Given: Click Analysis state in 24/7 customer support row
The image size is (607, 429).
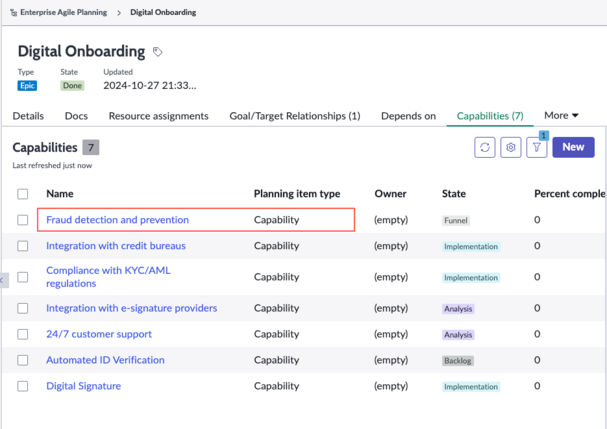Looking at the screenshot, I should [458, 335].
